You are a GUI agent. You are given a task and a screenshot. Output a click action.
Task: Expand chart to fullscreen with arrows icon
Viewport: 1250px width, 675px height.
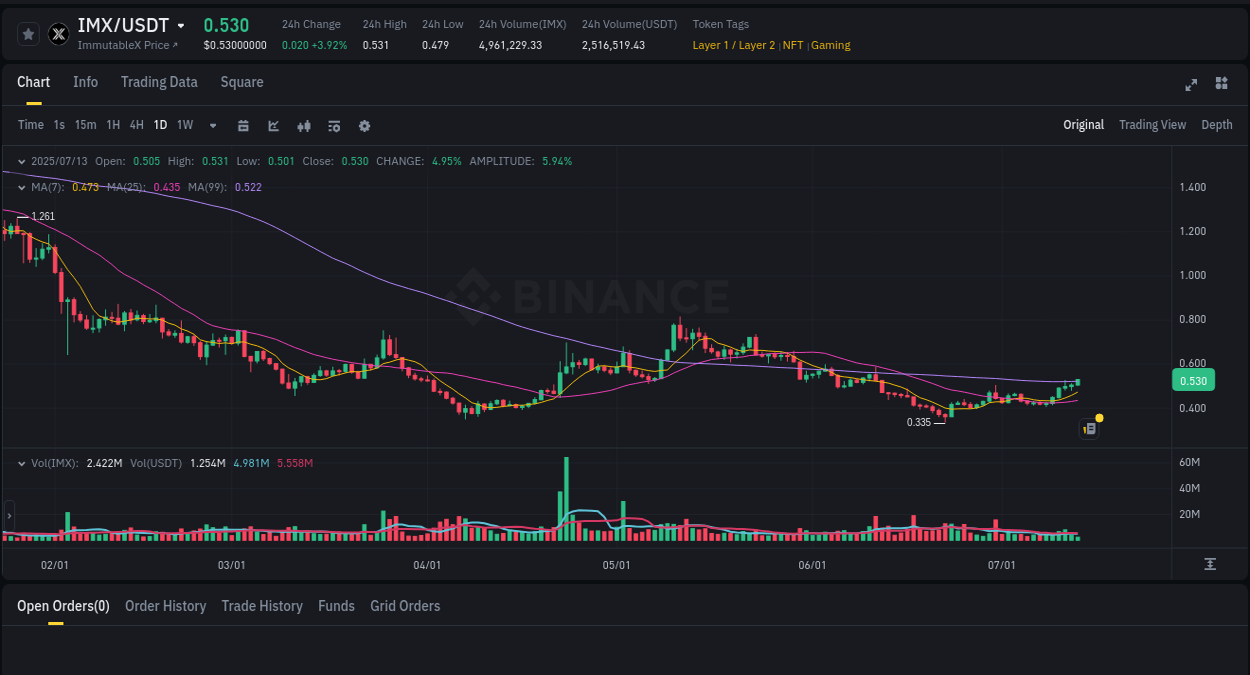pos(1190,85)
